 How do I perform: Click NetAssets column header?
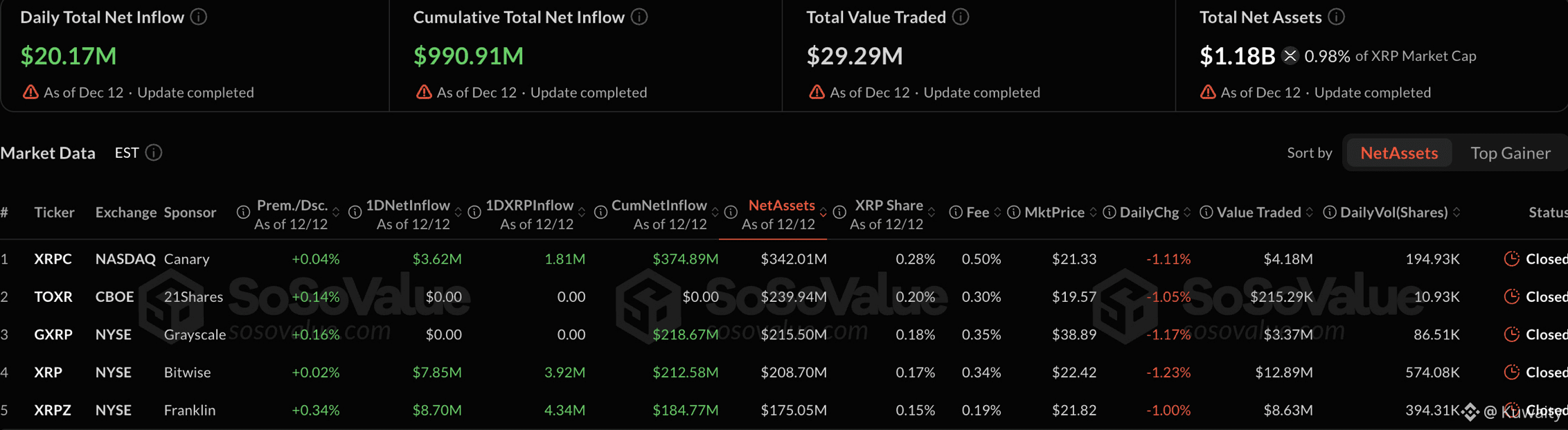tap(781, 206)
